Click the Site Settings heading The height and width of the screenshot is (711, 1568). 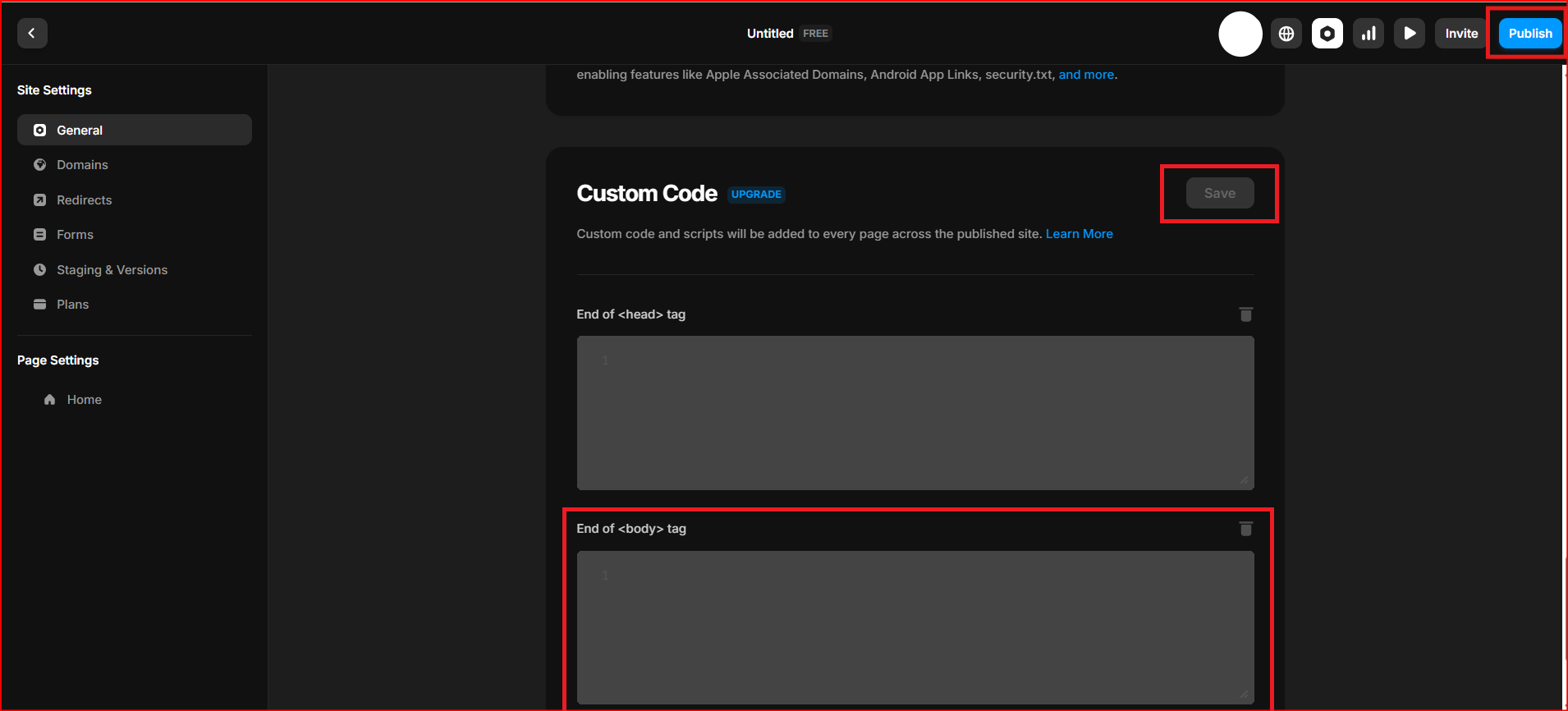[x=54, y=90]
